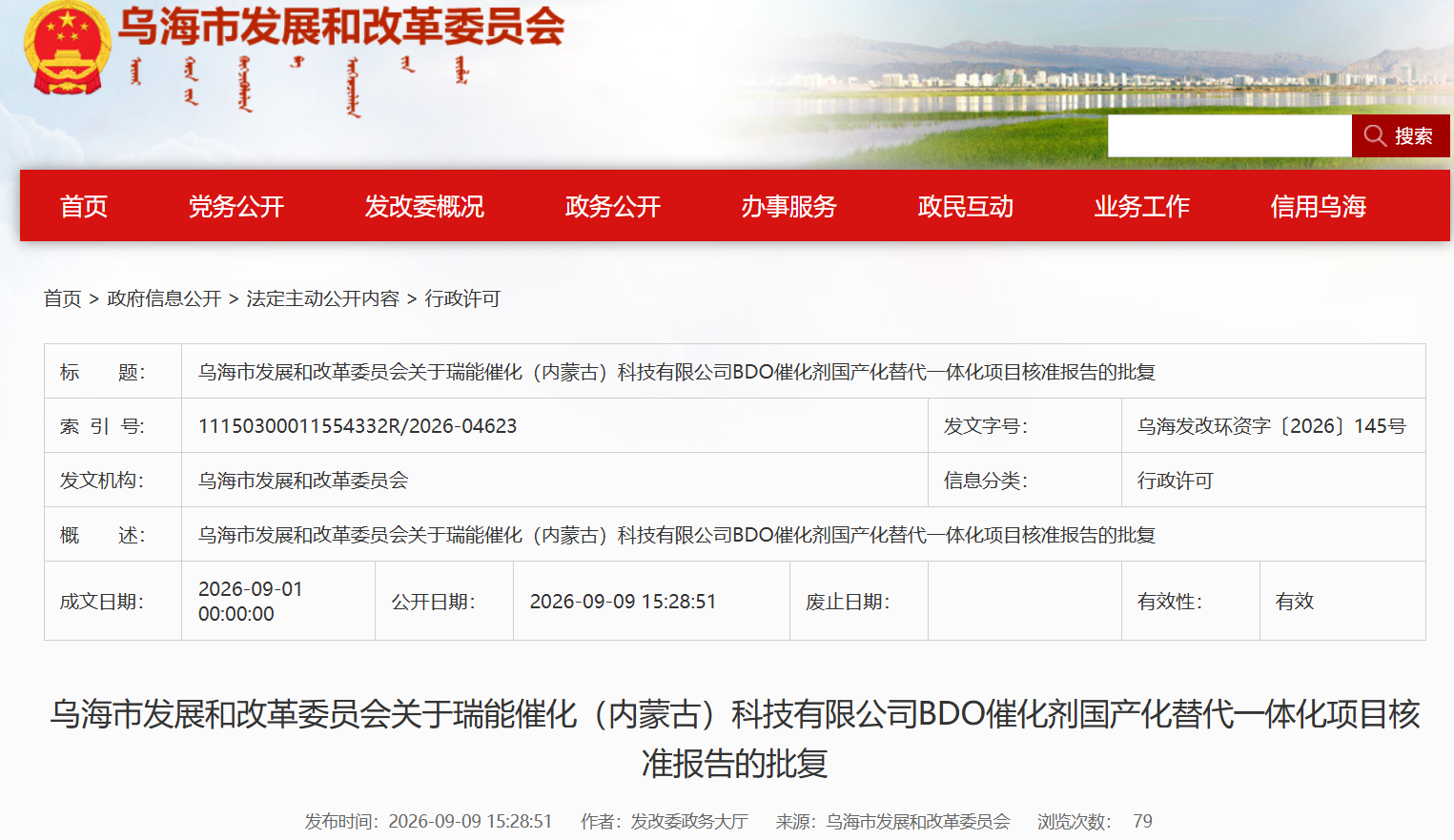The image size is (1454, 840).
Task: Open 政民互动 in the navigation bar
Action: tap(966, 206)
